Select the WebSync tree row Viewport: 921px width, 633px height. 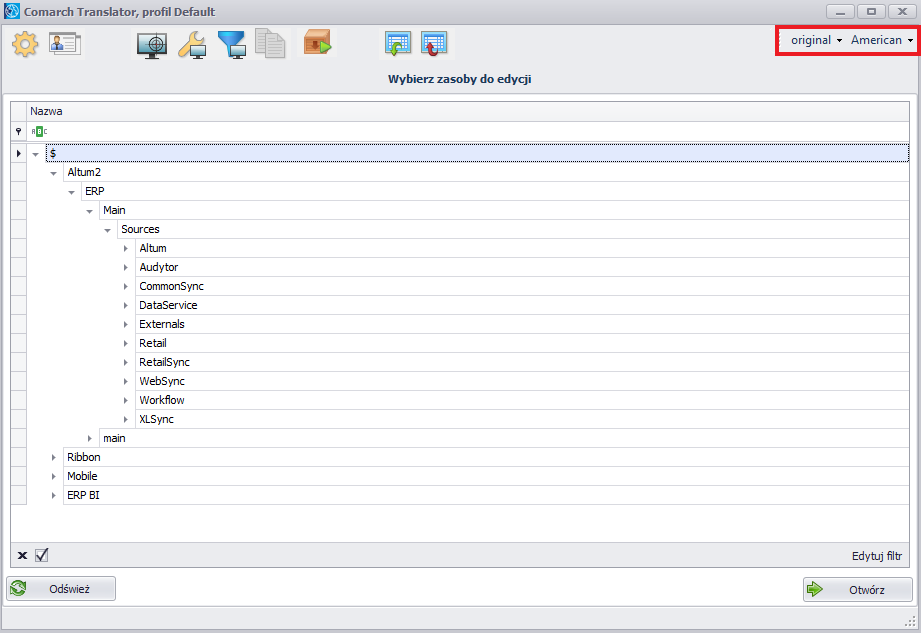click(522, 381)
